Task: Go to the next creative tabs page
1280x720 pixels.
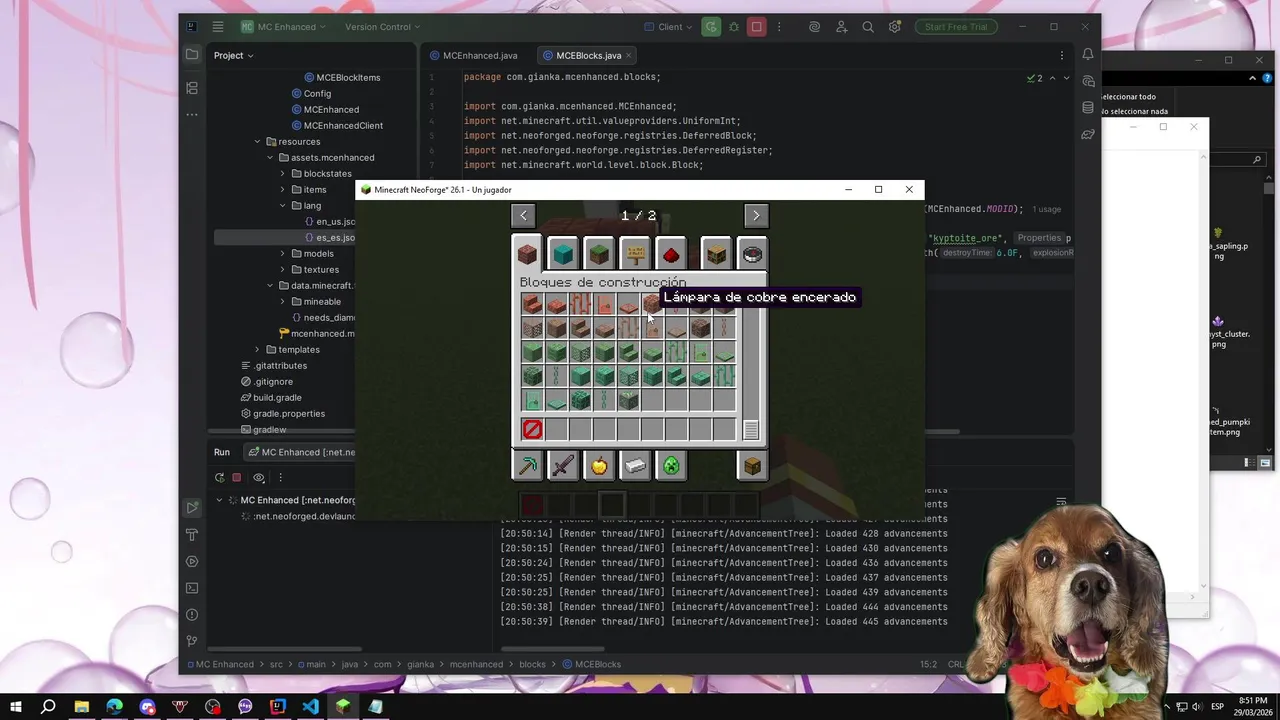Action: coord(756,215)
